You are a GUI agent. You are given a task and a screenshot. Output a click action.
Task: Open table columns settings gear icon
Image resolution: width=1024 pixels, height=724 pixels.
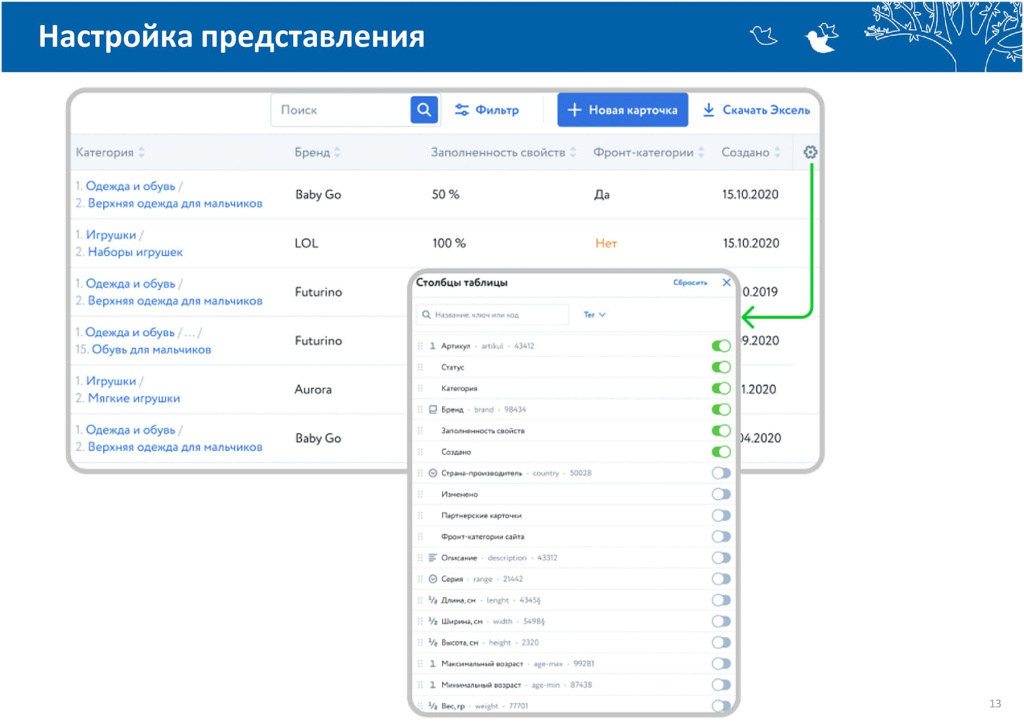pos(810,152)
